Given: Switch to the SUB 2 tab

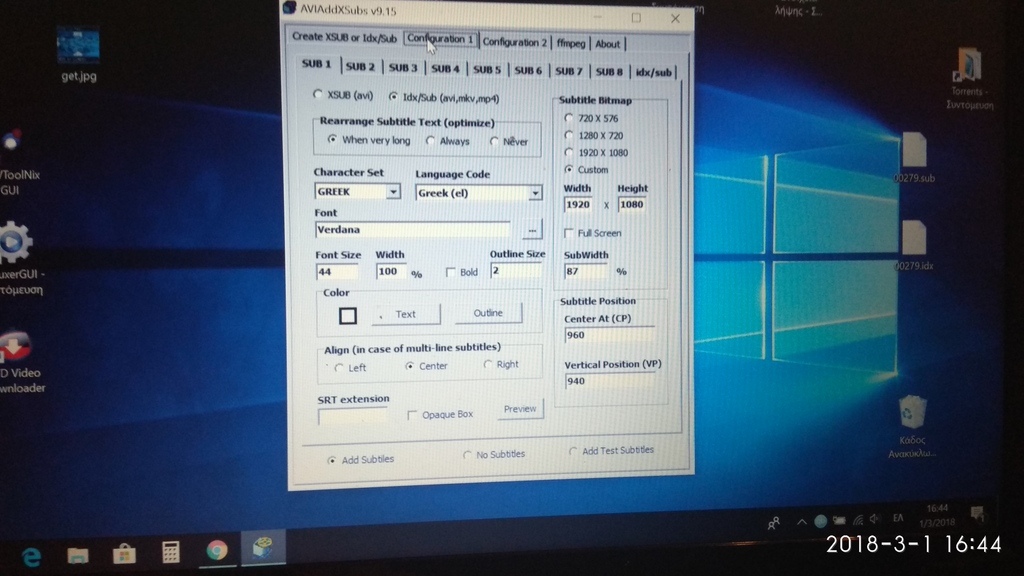Looking at the screenshot, I should click(360, 68).
